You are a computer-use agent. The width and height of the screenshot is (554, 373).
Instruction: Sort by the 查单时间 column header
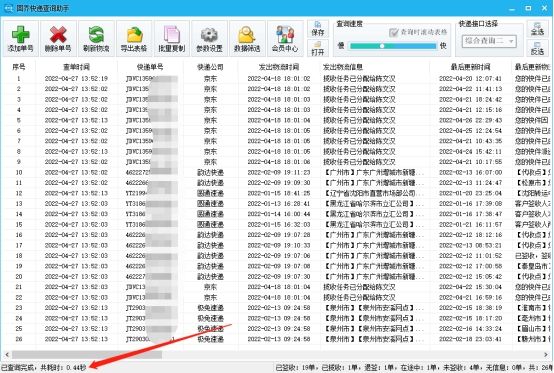click(x=76, y=67)
